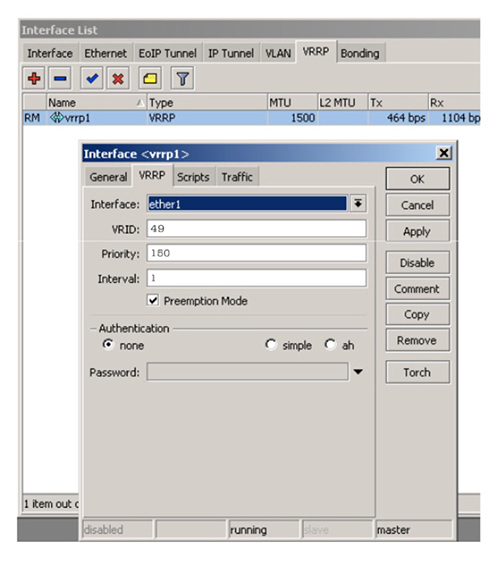Click the blue checkmark Enable icon
Screen dimensions: 500x566
pyautogui.click(x=92, y=78)
